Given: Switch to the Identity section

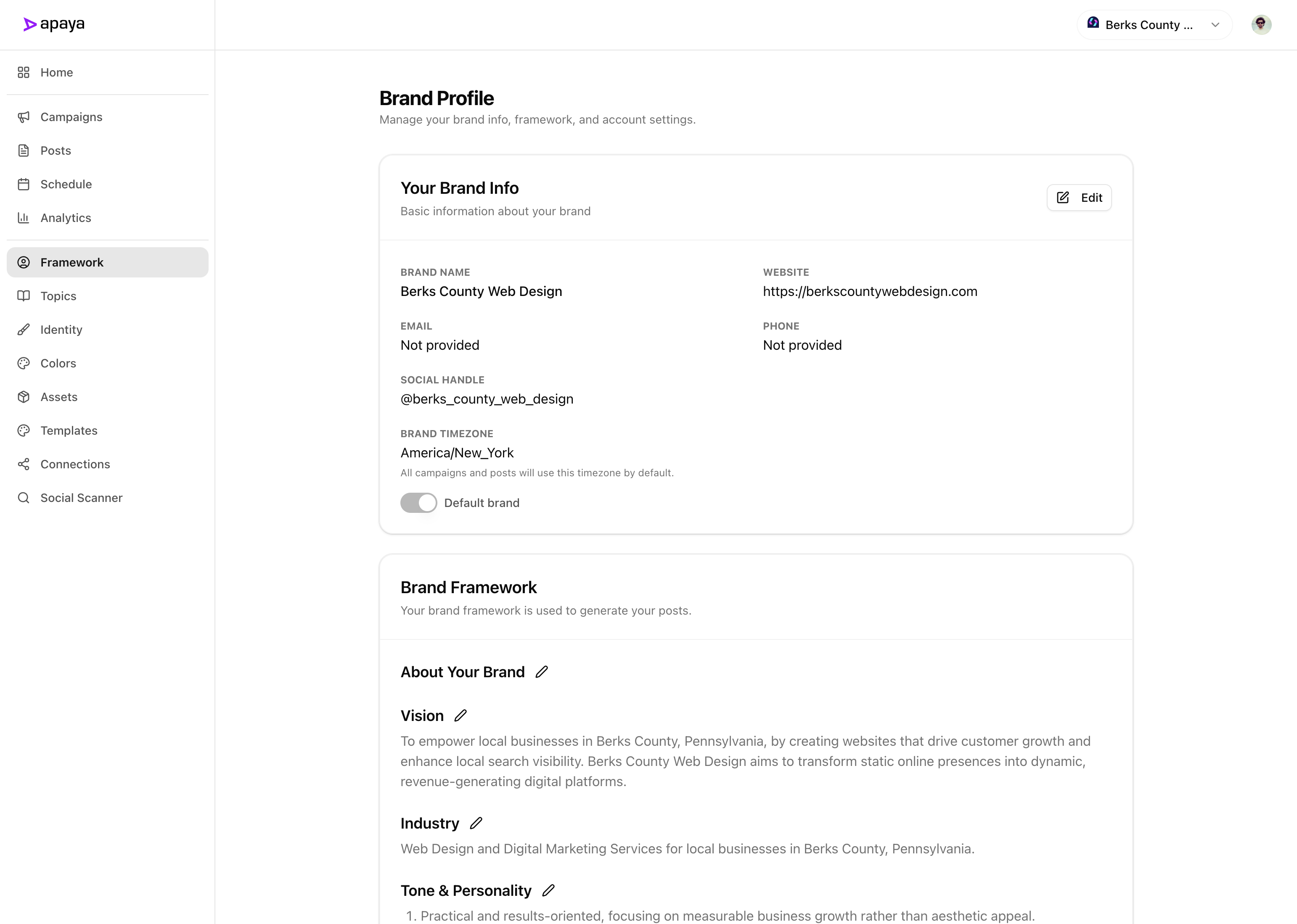Looking at the screenshot, I should pyautogui.click(x=61, y=330).
